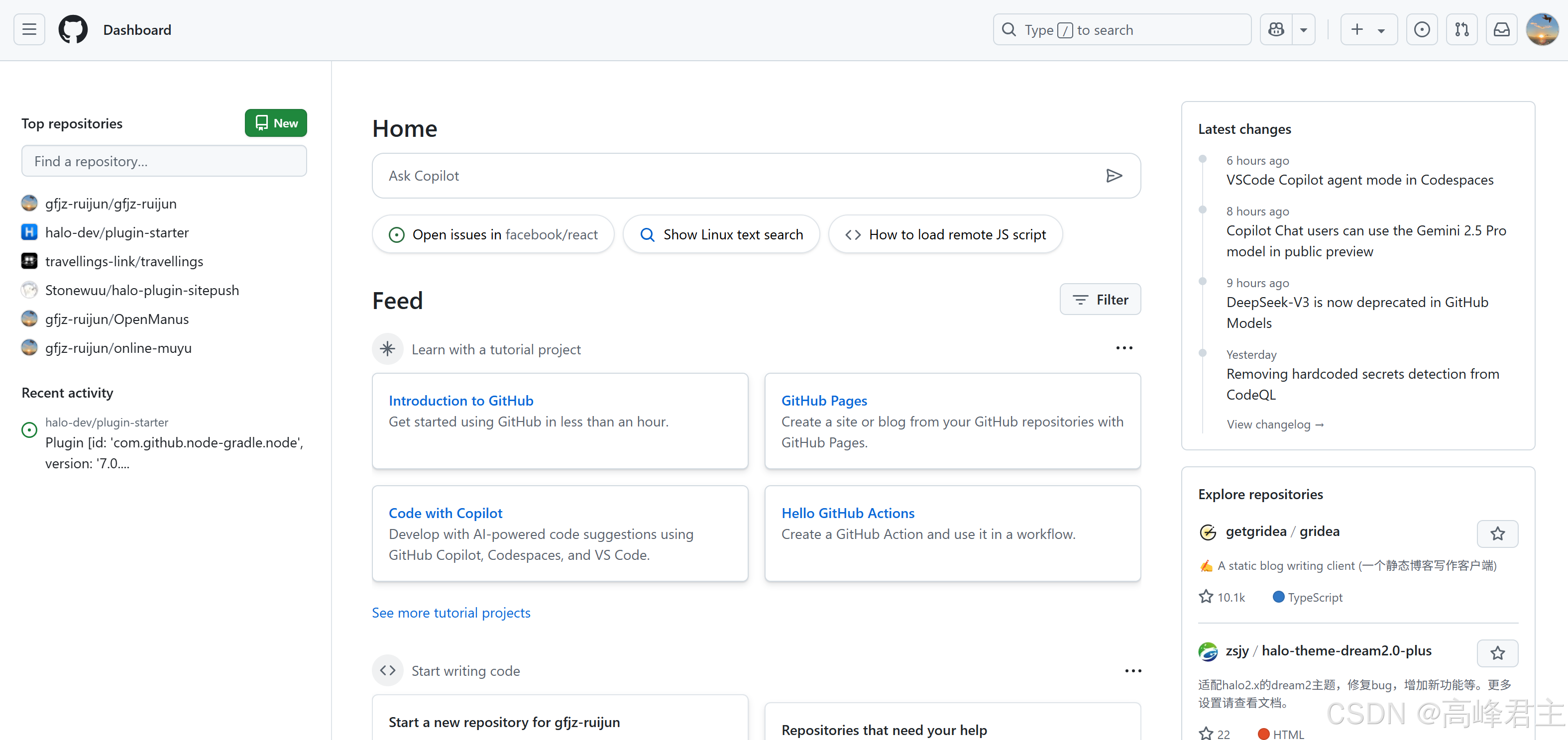Open the View changelog link
1568x740 pixels.
pyautogui.click(x=1275, y=424)
